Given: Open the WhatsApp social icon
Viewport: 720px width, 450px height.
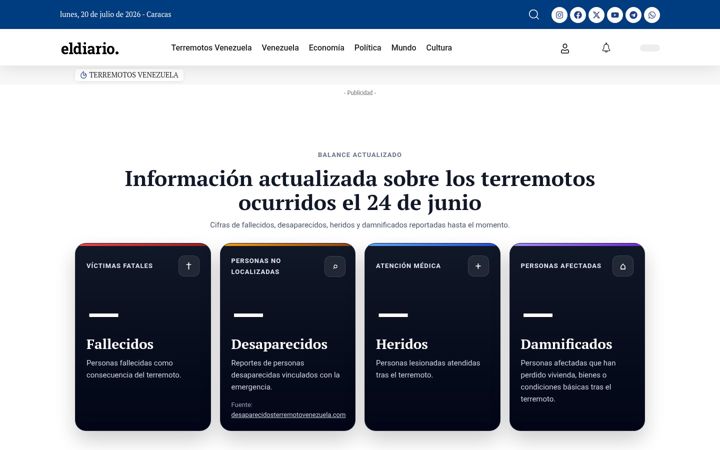Looking at the screenshot, I should click(652, 15).
